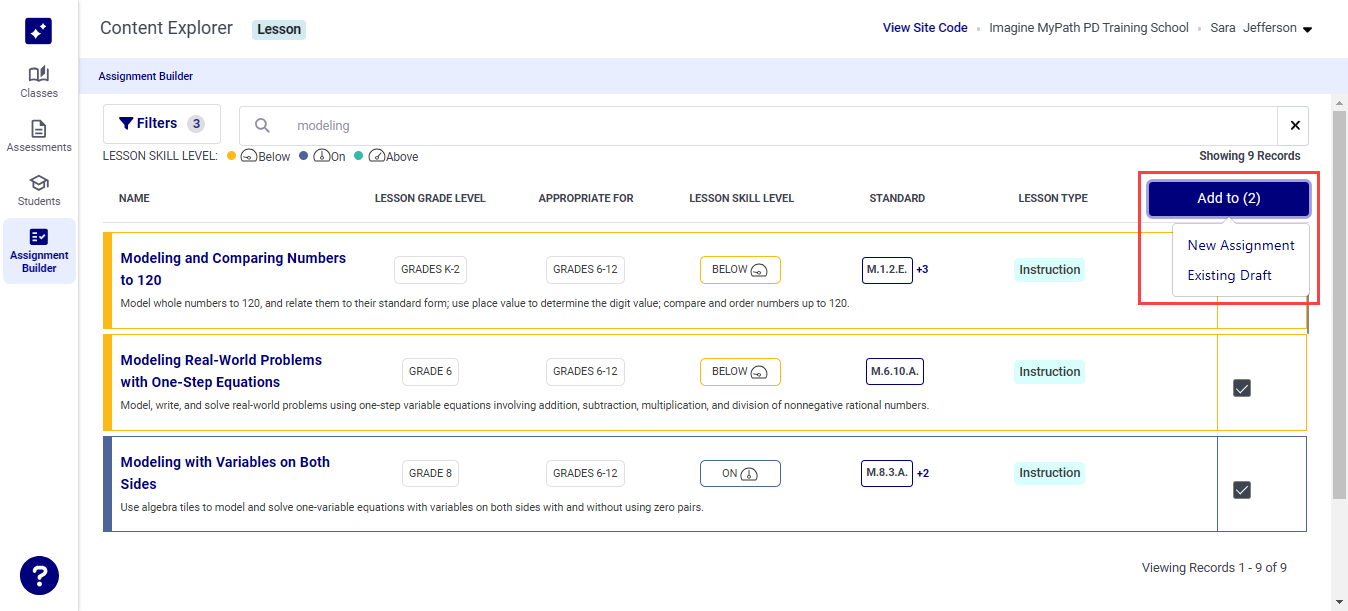
Task: Open Modeling Real-World Problems with One-Step Equations
Action: pyautogui.click(x=221, y=371)
